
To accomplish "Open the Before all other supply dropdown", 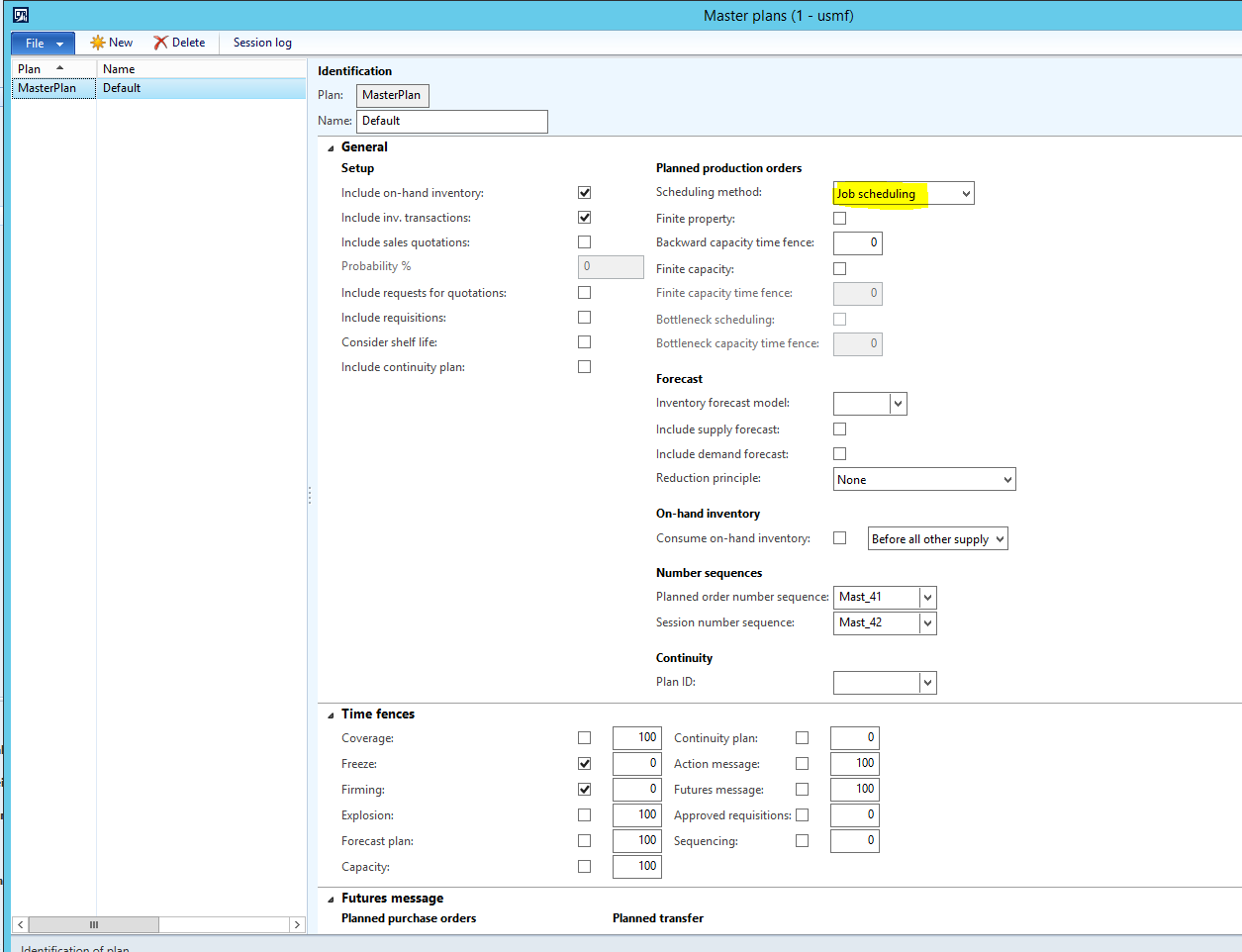I will (1000, 537).
